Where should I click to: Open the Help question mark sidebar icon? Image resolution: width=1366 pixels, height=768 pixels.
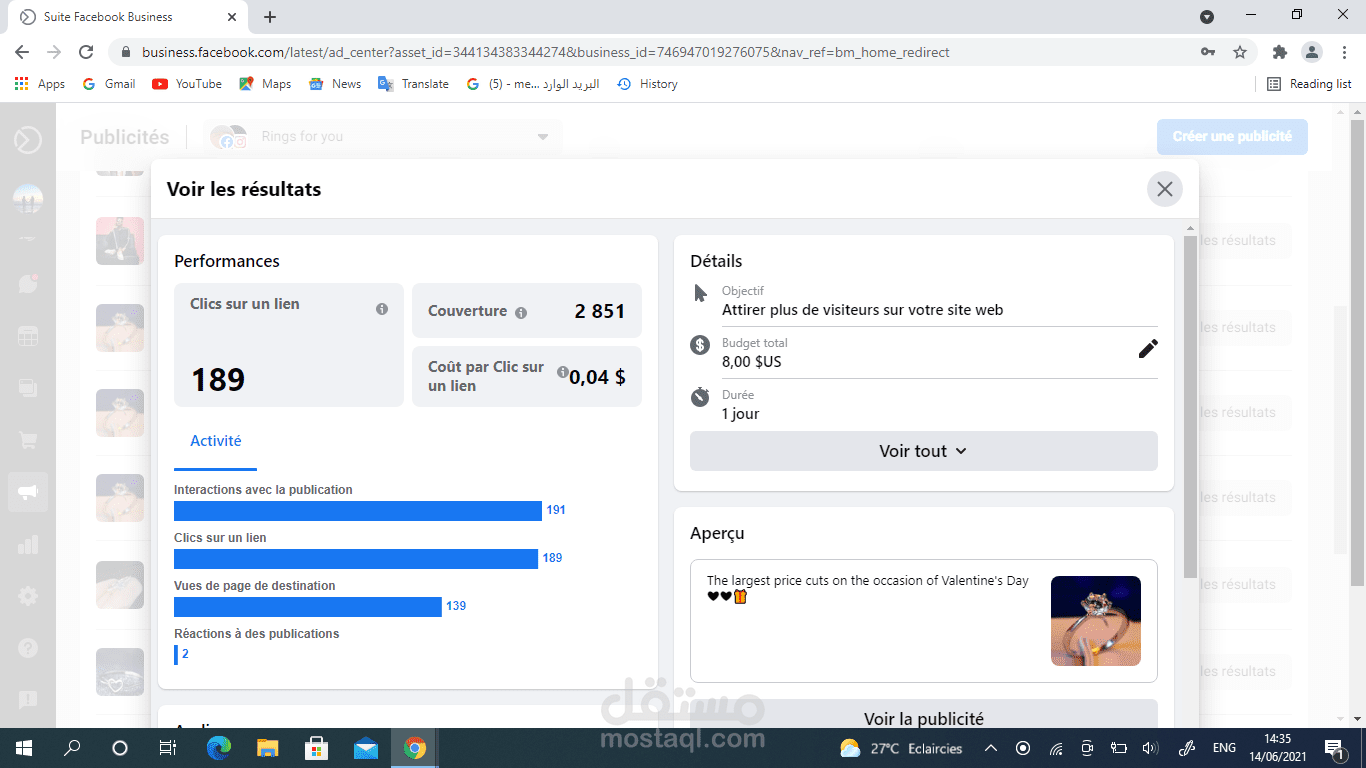(x=28, y=648)
